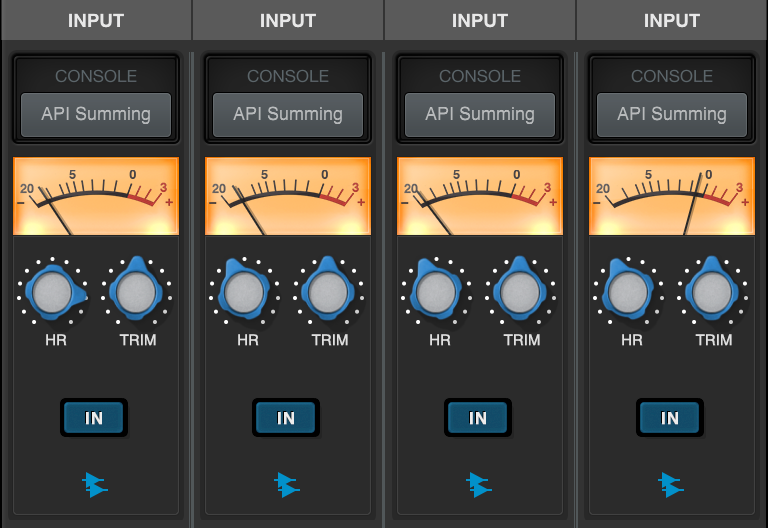Click the signal routing icon in second channel
This screenshot has width=768, height=528.
point(287,484)
